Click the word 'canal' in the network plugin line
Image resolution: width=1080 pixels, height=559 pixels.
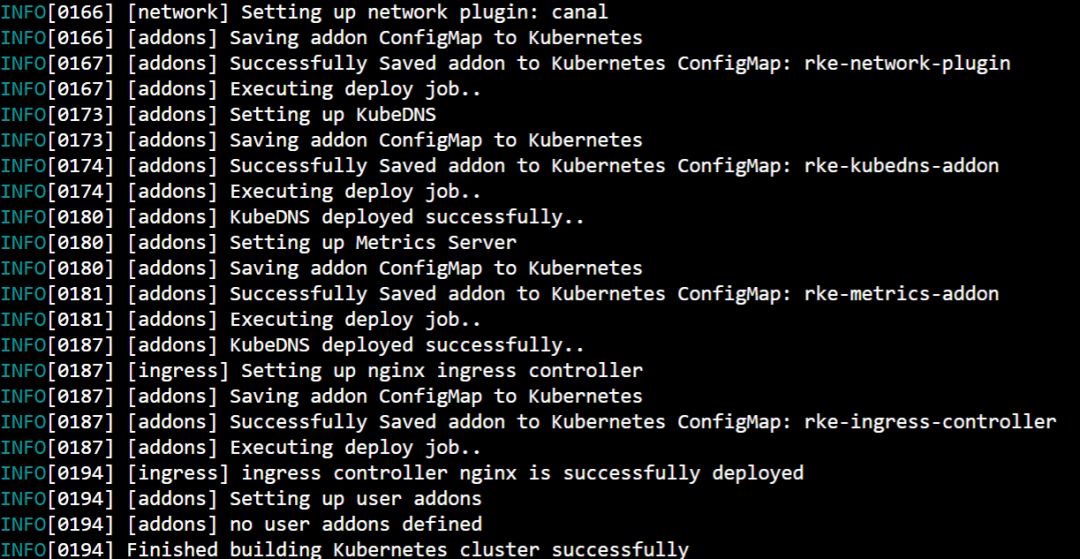click(579, 13)
